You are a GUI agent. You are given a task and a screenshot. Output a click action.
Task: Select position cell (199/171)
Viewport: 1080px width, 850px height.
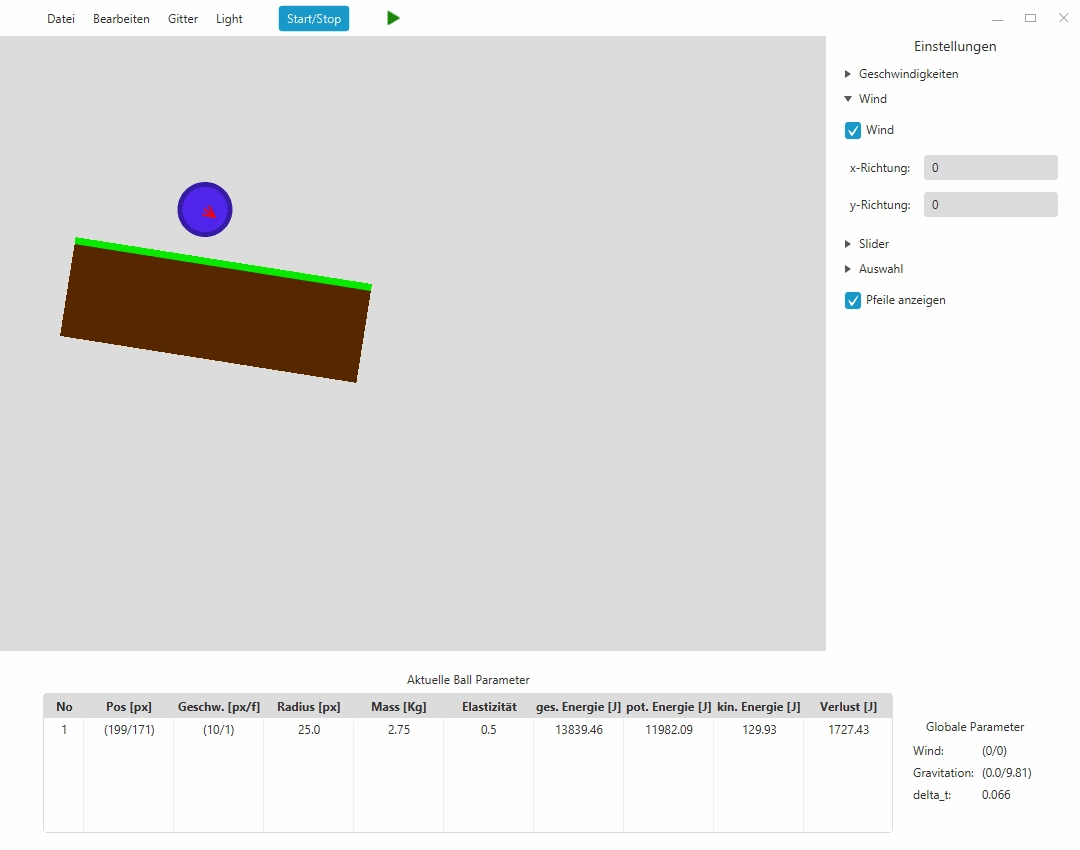click(x=129, y=729)
